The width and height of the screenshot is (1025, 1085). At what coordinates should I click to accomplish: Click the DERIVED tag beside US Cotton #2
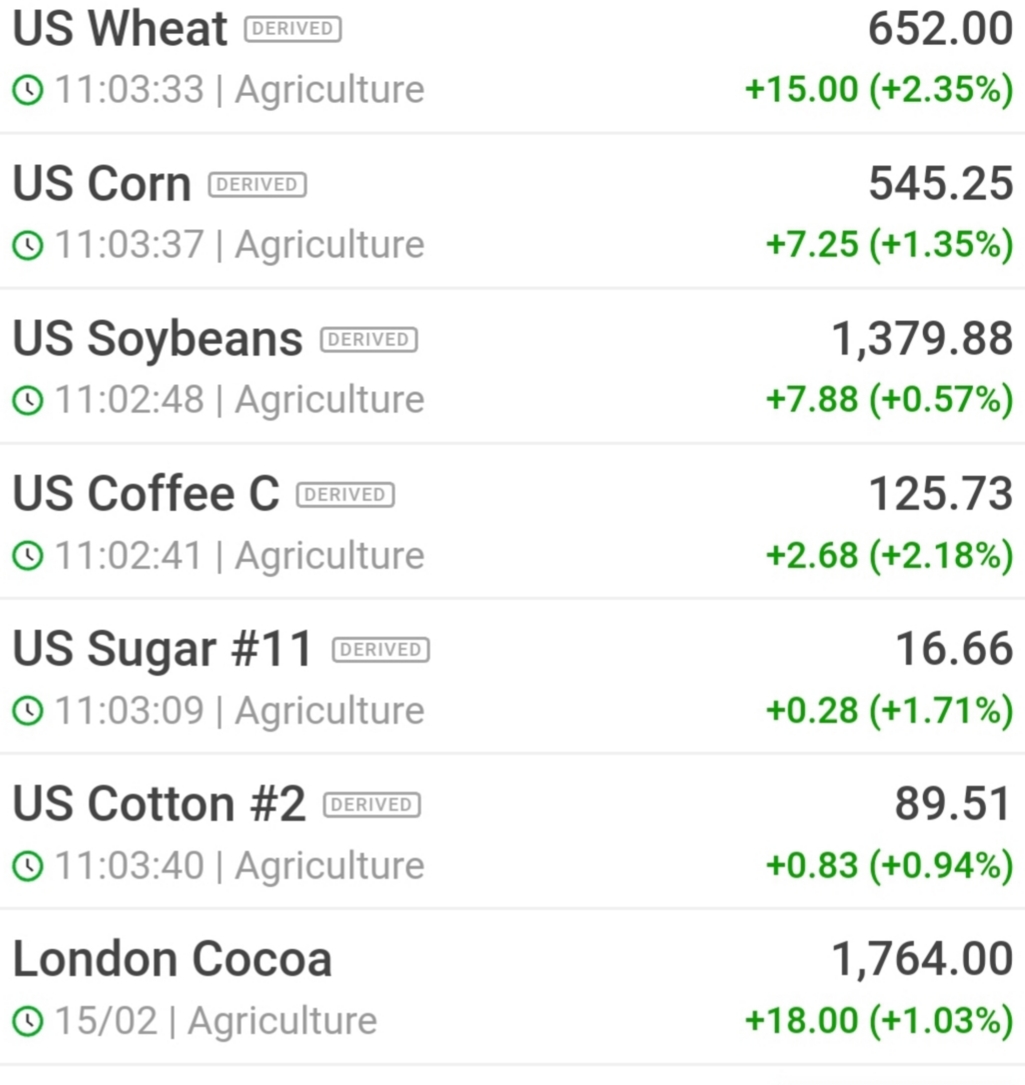pyautogui.click(x=372, y=805)
